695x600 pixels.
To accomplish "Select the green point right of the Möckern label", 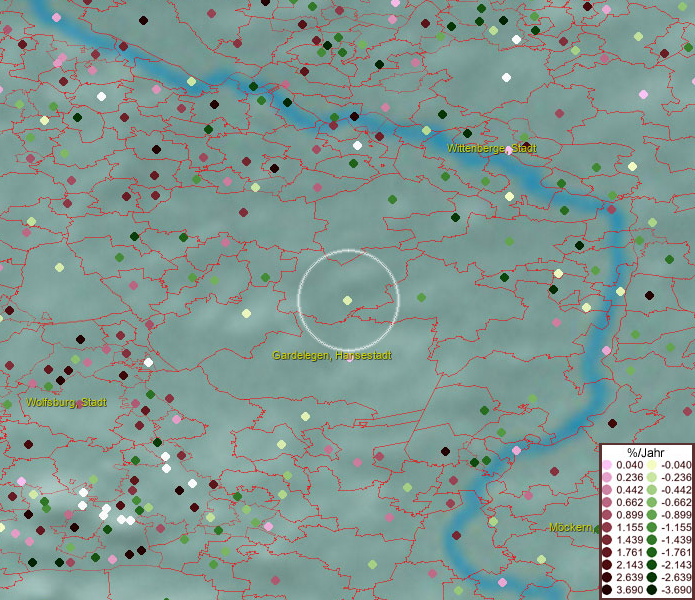I will [x=598, y=528].
